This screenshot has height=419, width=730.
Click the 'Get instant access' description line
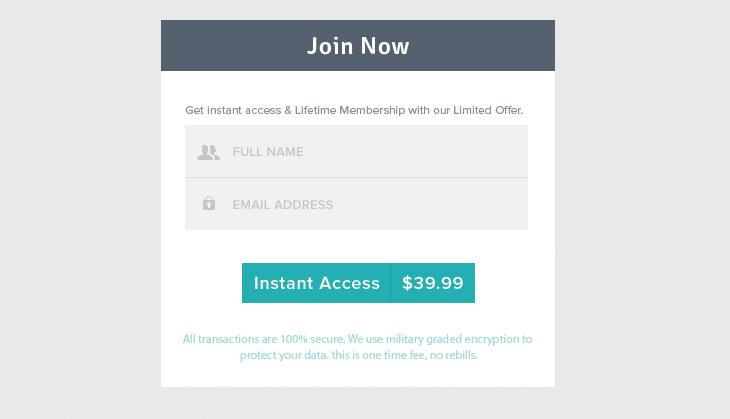(x=354, y=110)
